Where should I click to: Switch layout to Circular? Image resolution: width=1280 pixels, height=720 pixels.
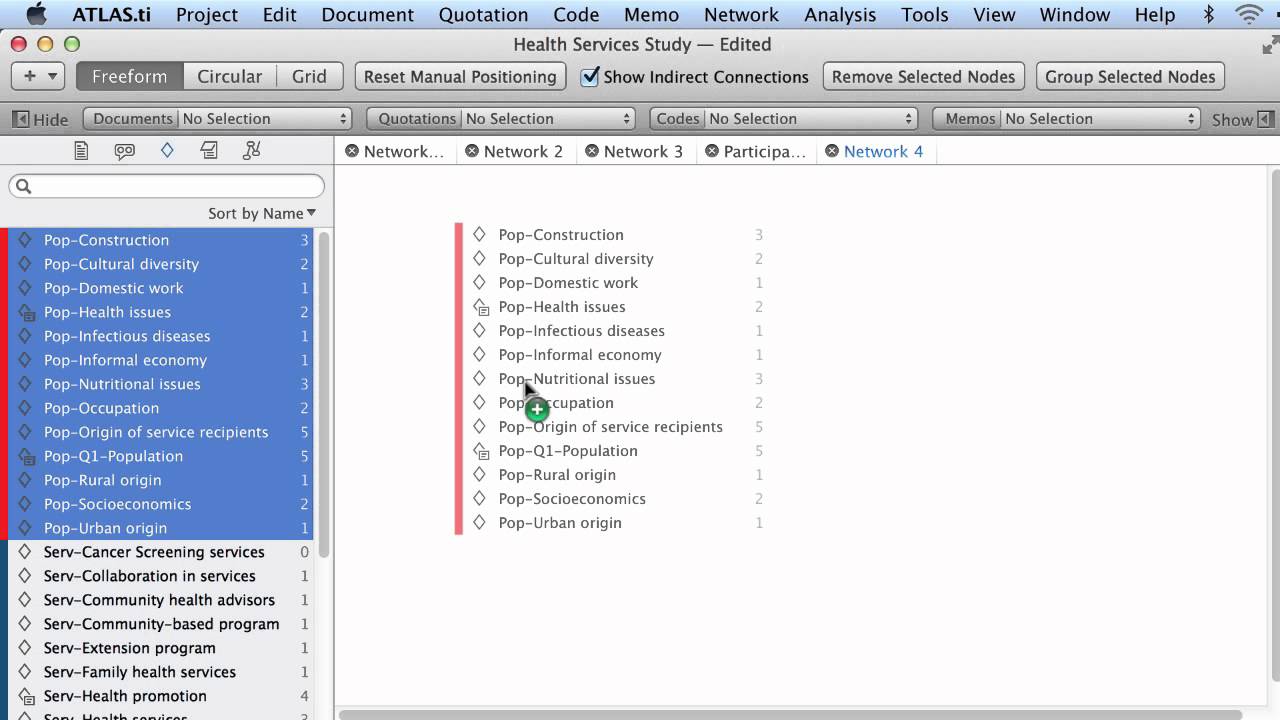[x=229, y=76]
